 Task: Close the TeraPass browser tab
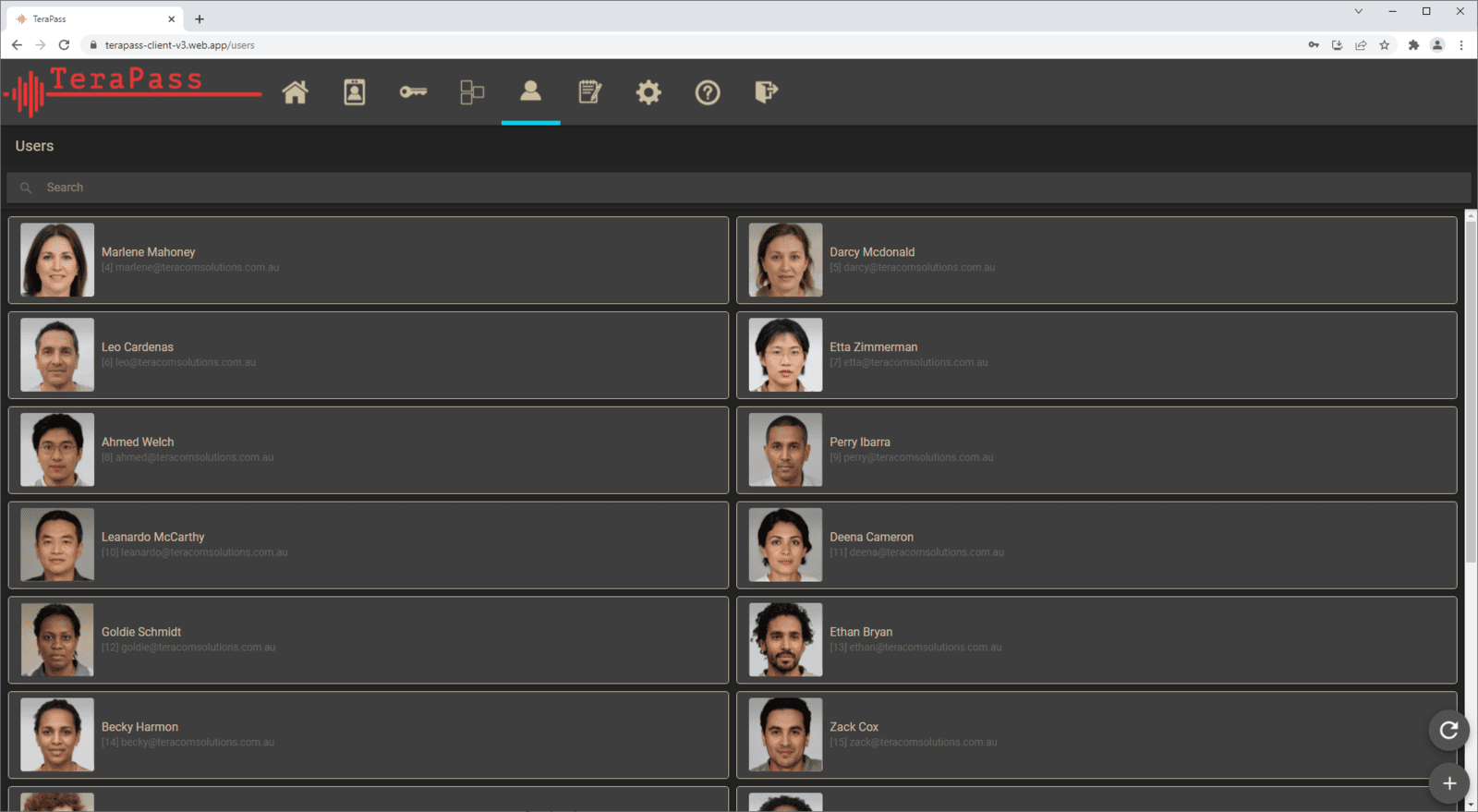click(x=171, y=18)
